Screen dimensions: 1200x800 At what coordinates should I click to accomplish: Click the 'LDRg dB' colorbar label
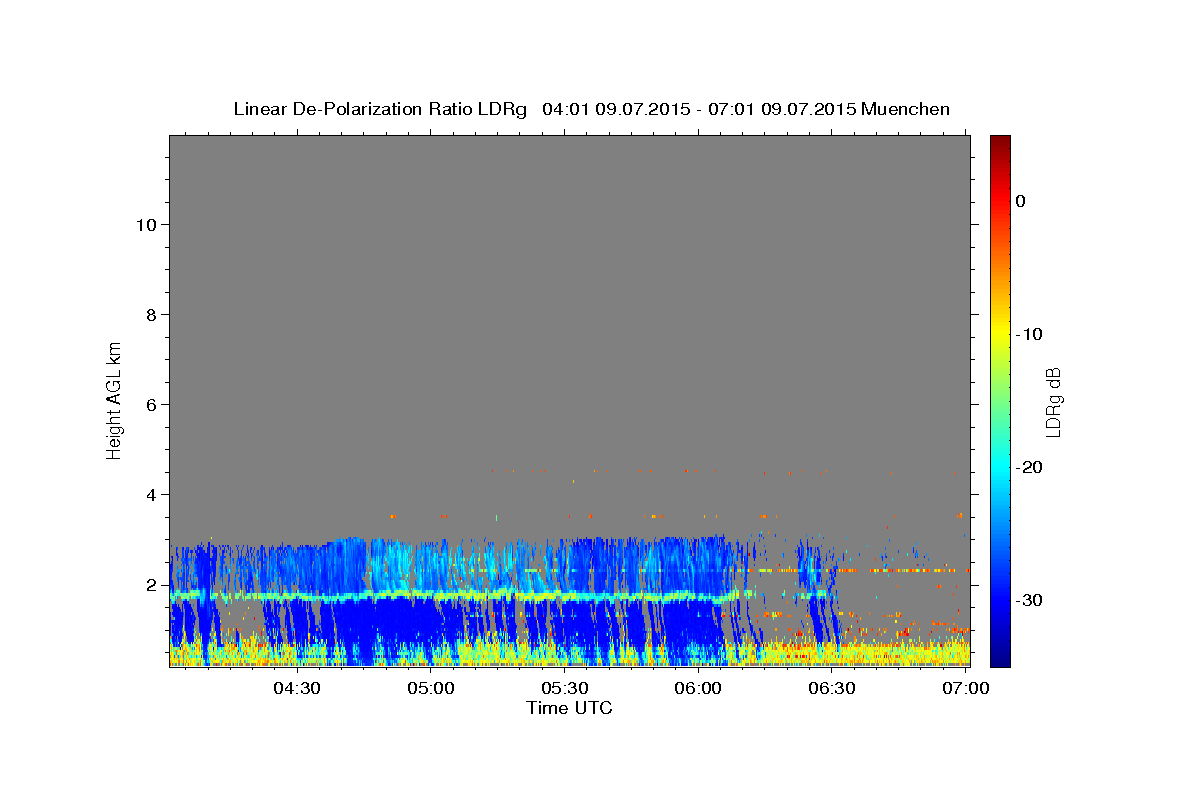pyautogui.click(x=1053, y=402)
